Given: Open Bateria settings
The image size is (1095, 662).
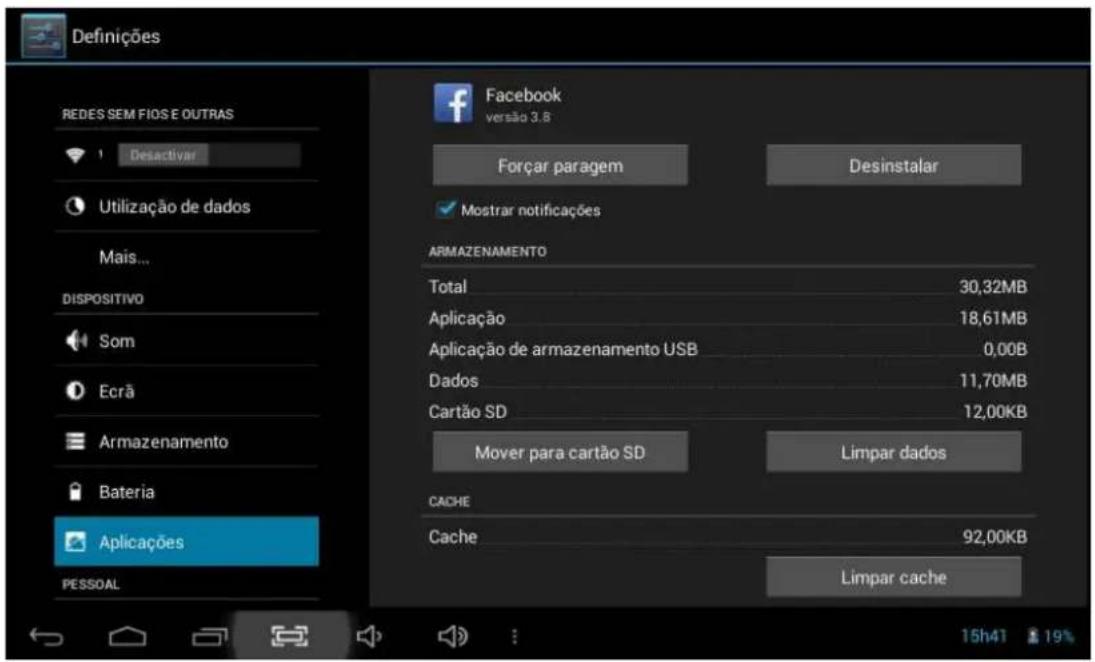Looking at the screenshot, I should (186, 492).
